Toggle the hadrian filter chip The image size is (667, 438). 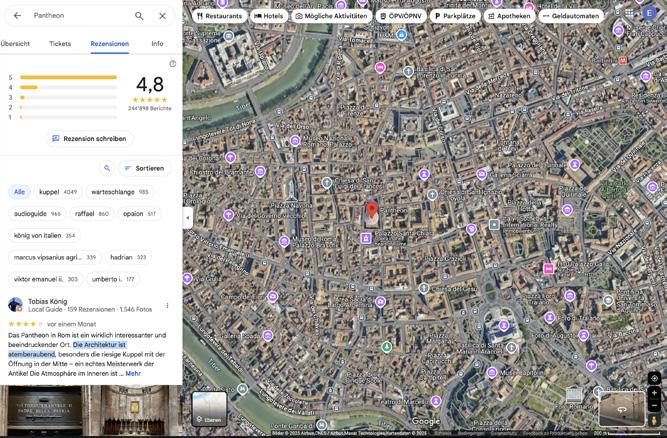[128, 257]
